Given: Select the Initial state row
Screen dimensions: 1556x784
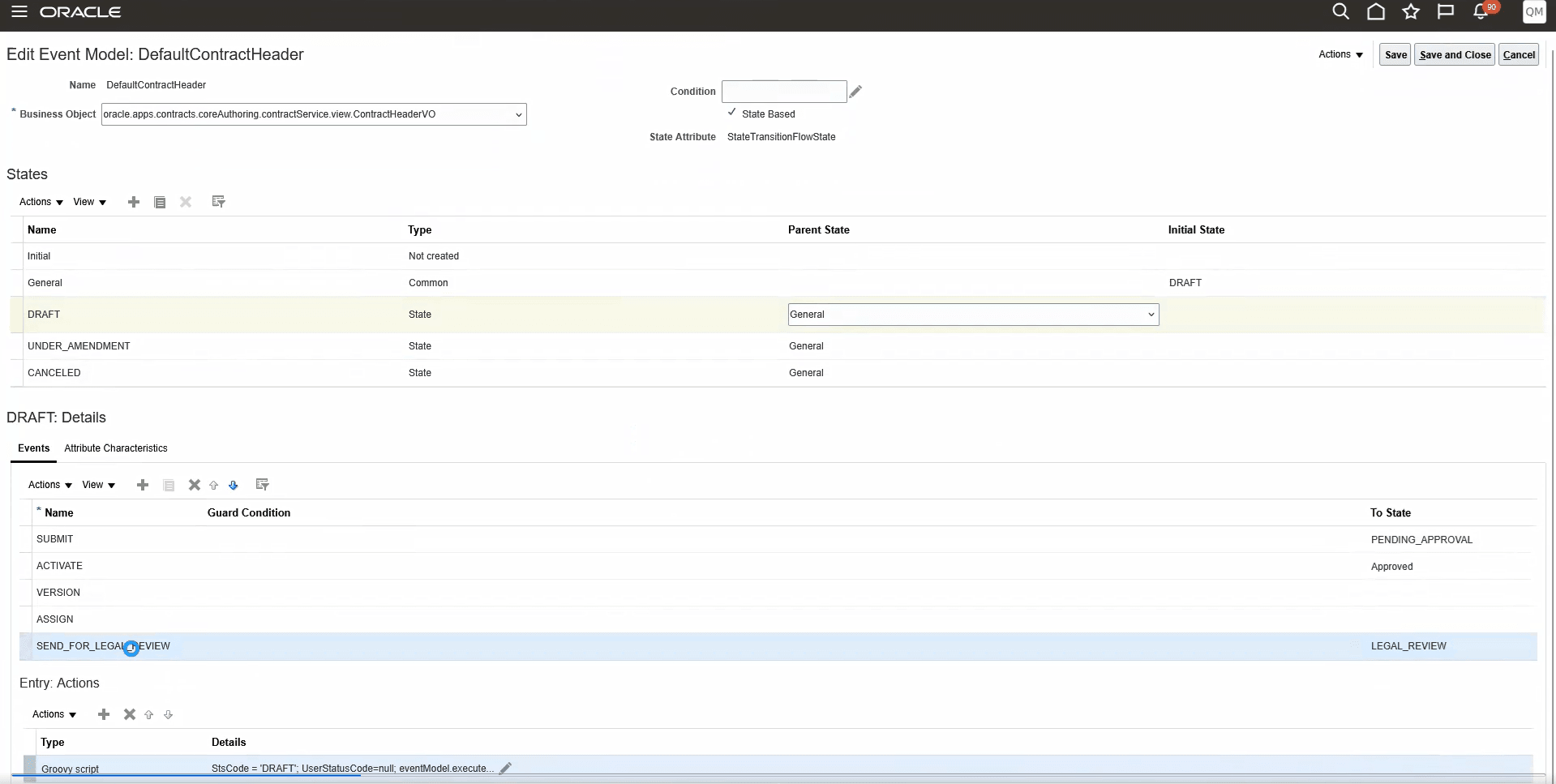Looking at the screenshot, I should [778, 256].
